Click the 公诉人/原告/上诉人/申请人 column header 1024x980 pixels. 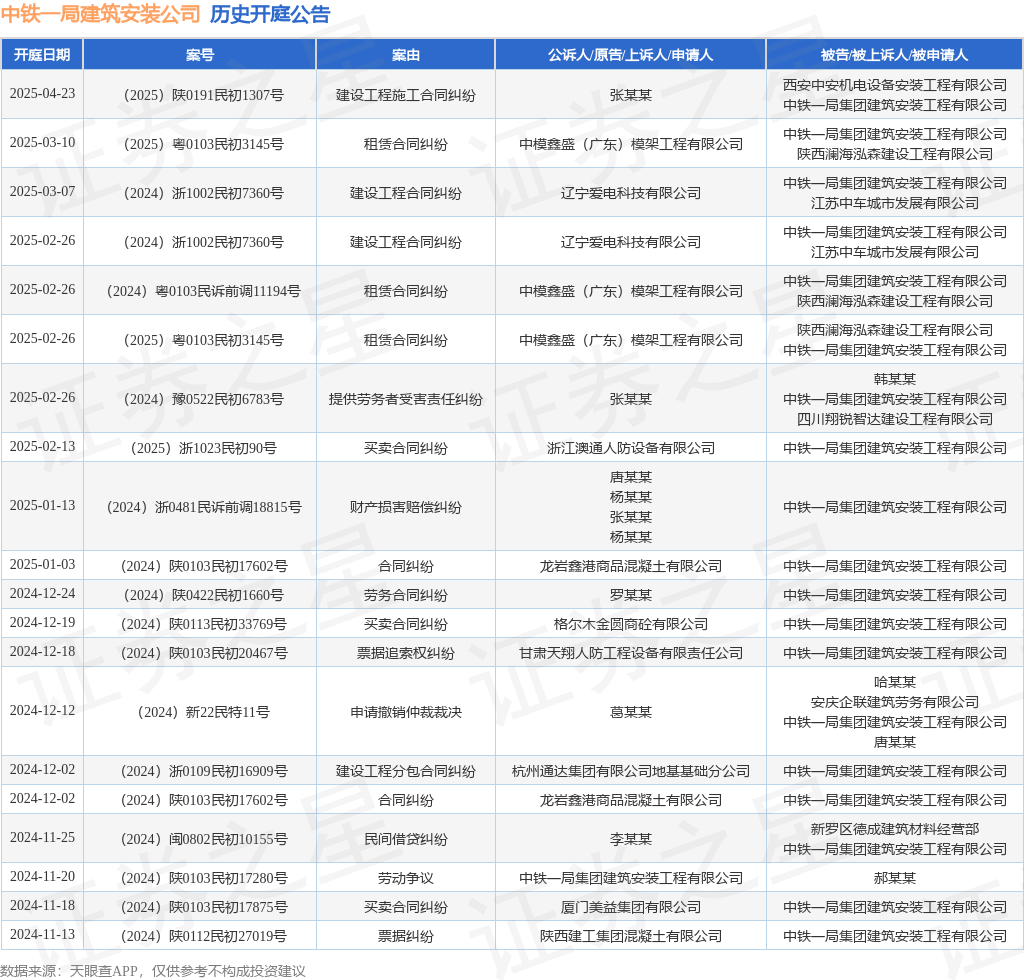pyautogui.click(x=630, y=55)
